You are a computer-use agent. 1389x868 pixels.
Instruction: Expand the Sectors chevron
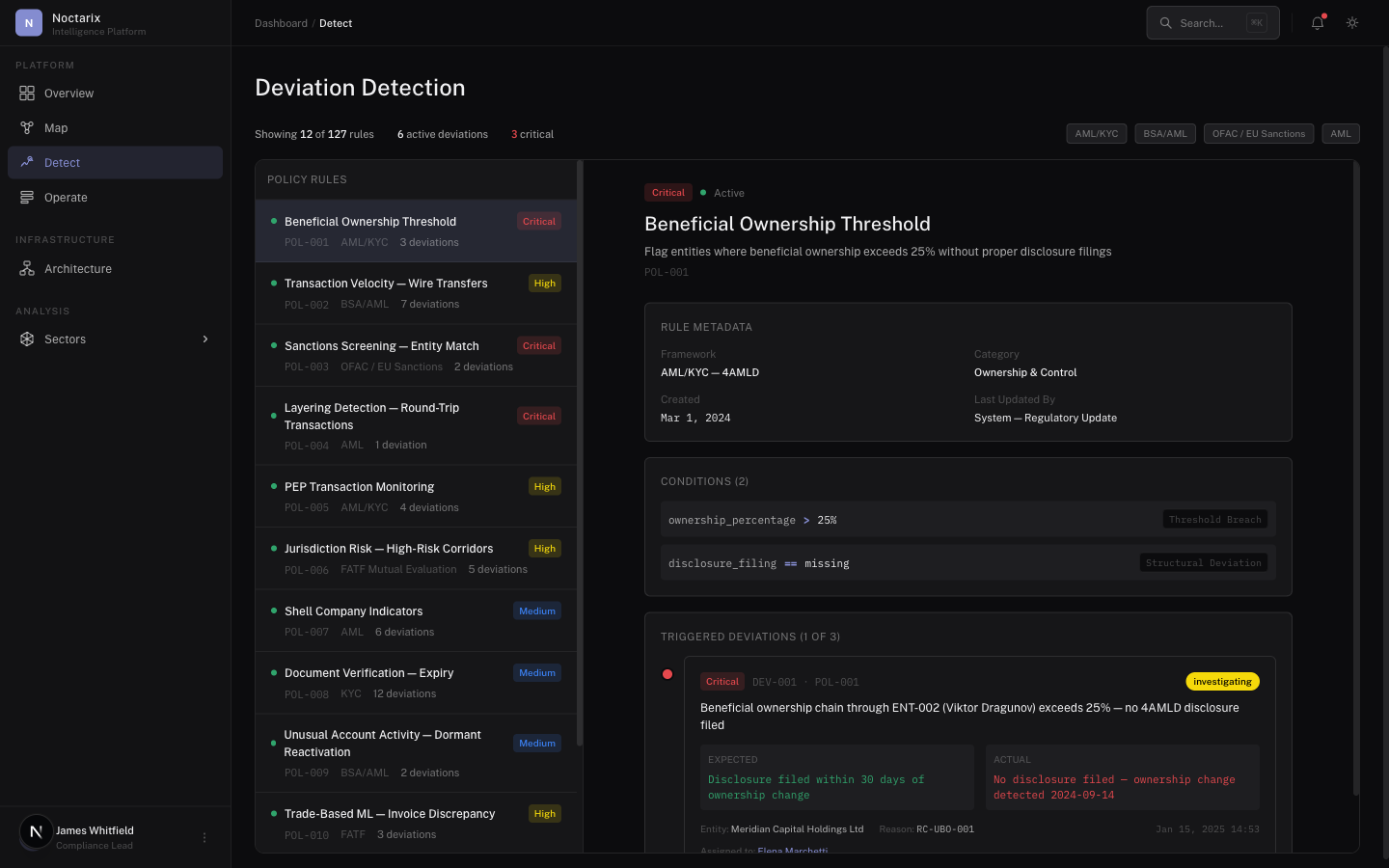click(205, 339)
